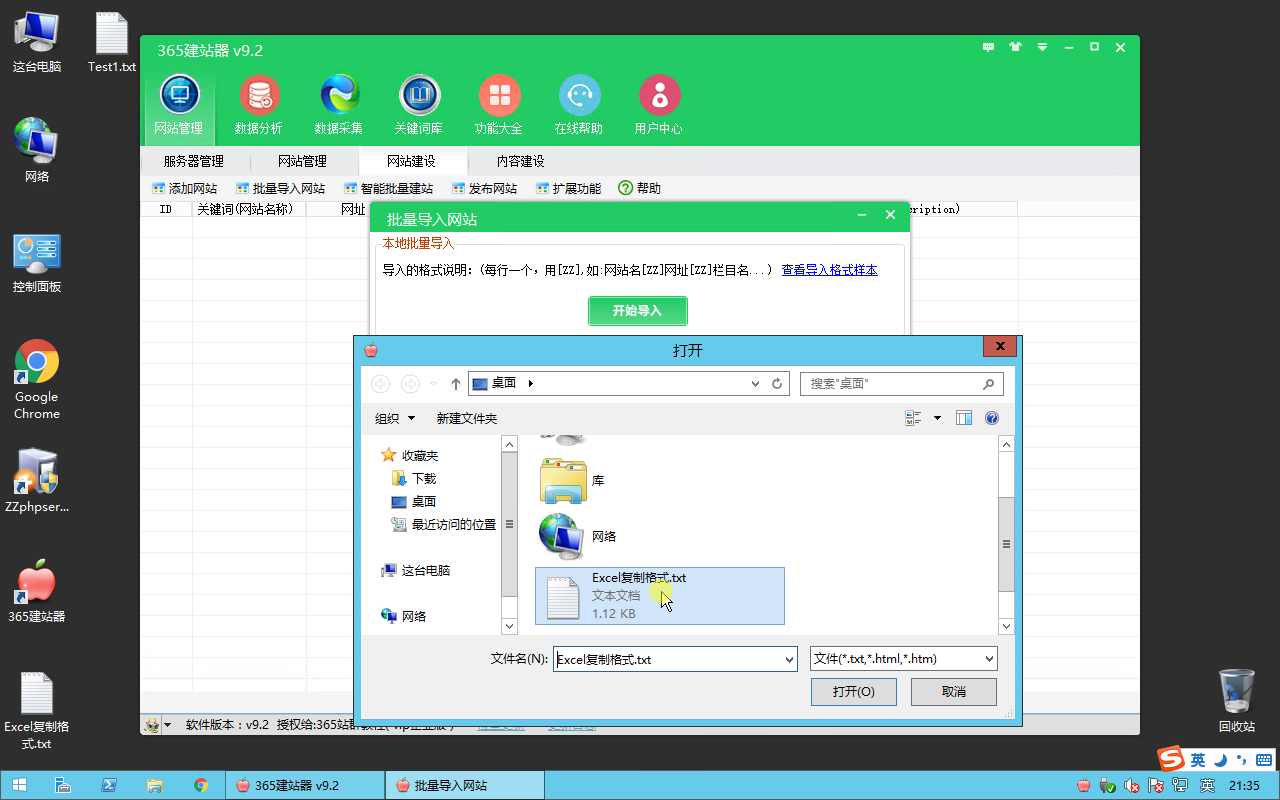1280x800 pixels.
Task: Open 在线帮助 headset icon
Action: (579, 105)
